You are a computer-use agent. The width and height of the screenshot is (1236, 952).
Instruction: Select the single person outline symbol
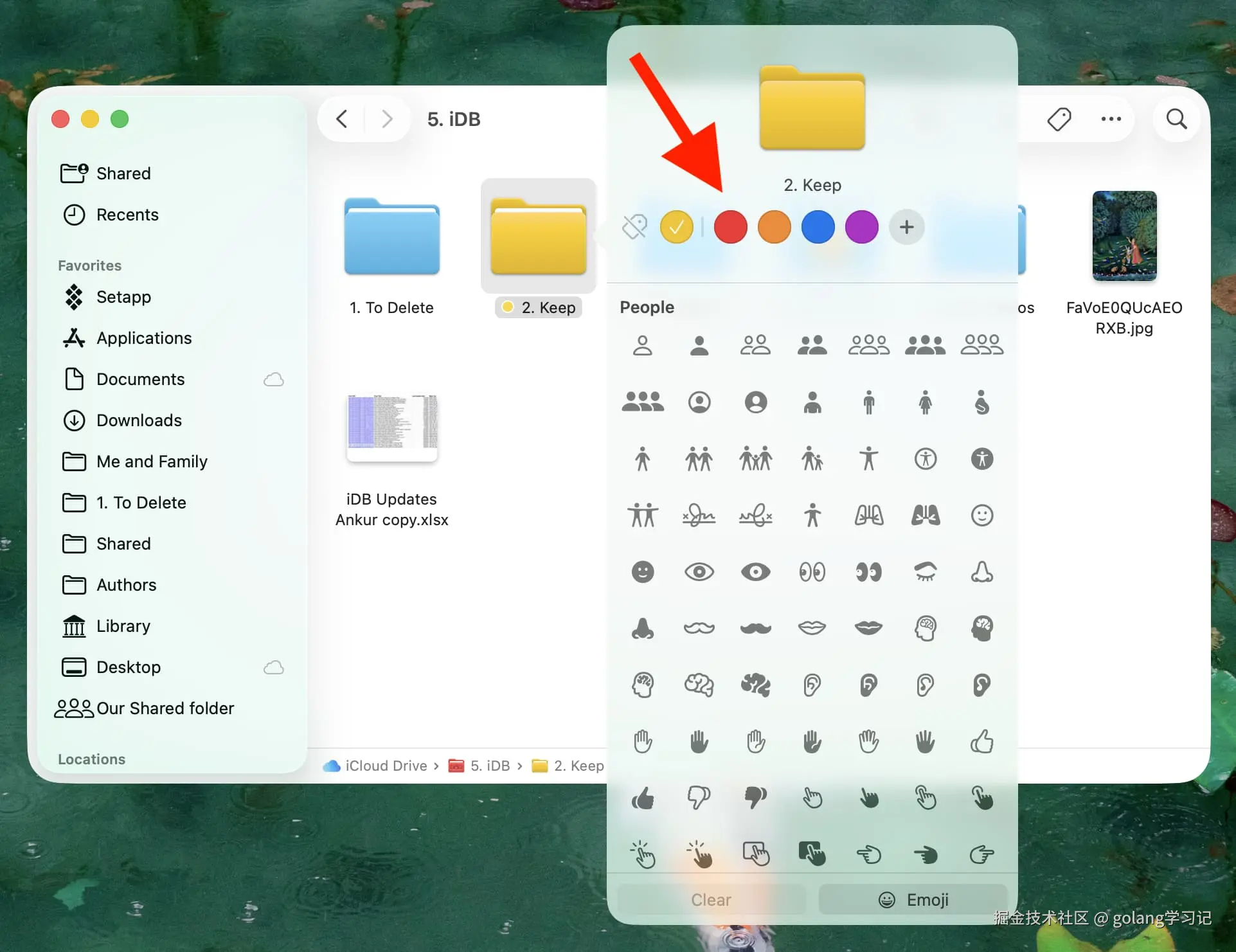[x=643, y=345]
